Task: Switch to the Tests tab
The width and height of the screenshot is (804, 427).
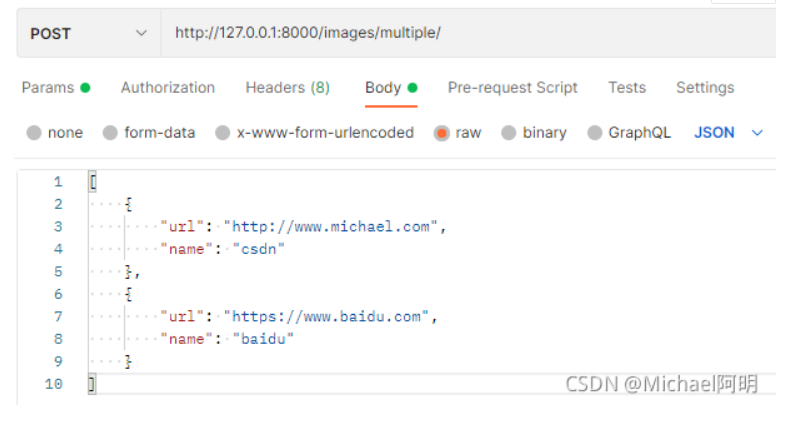Action: tap(627, 88)
